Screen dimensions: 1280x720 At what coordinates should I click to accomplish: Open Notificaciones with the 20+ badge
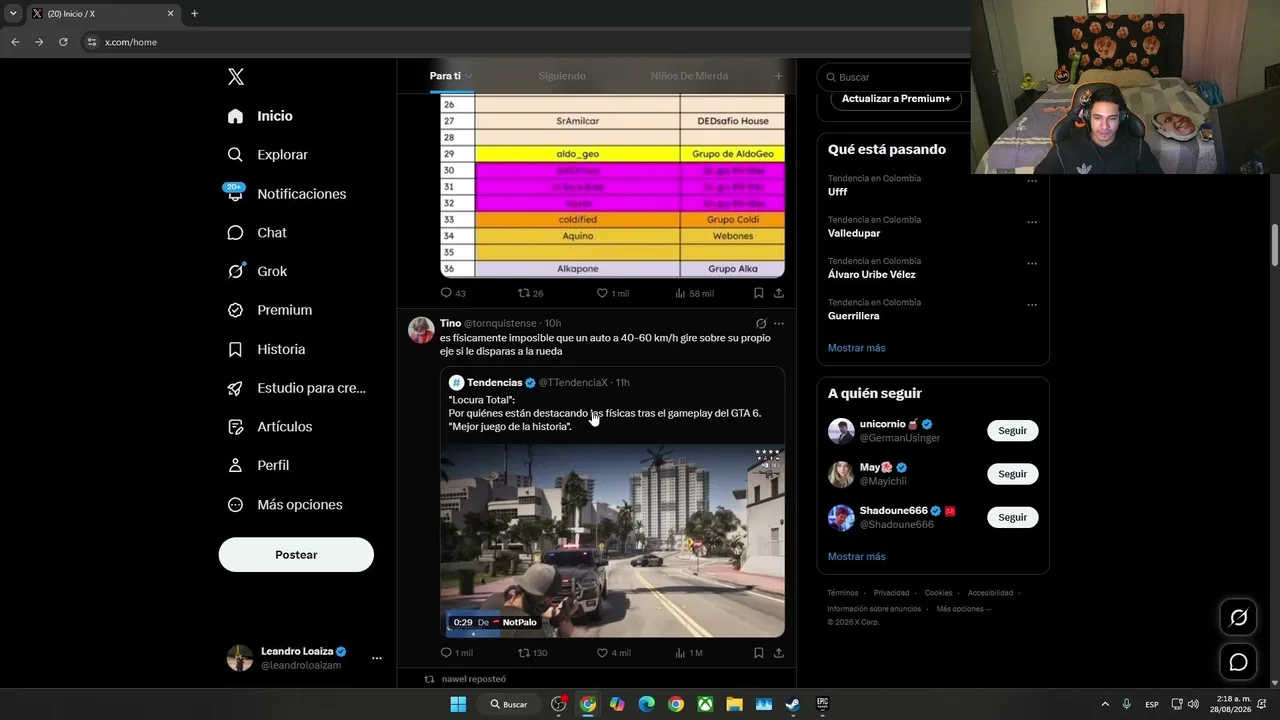tap(286, 194)
